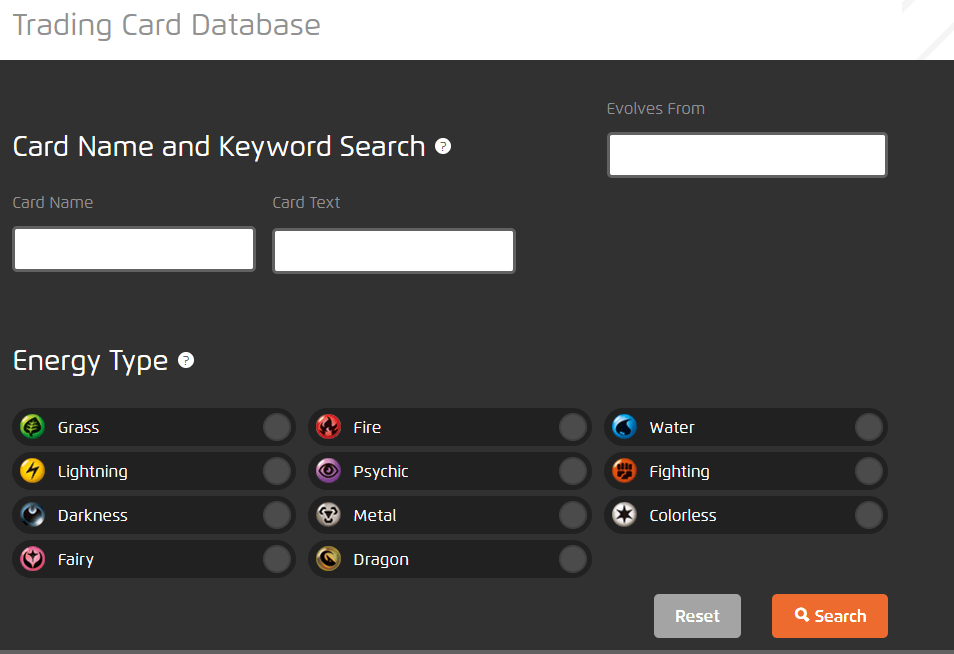Image resolution: width=954 pixels, height=654 pixels.
Task: Click the Dragon energy icon
Action: point(328,559)
